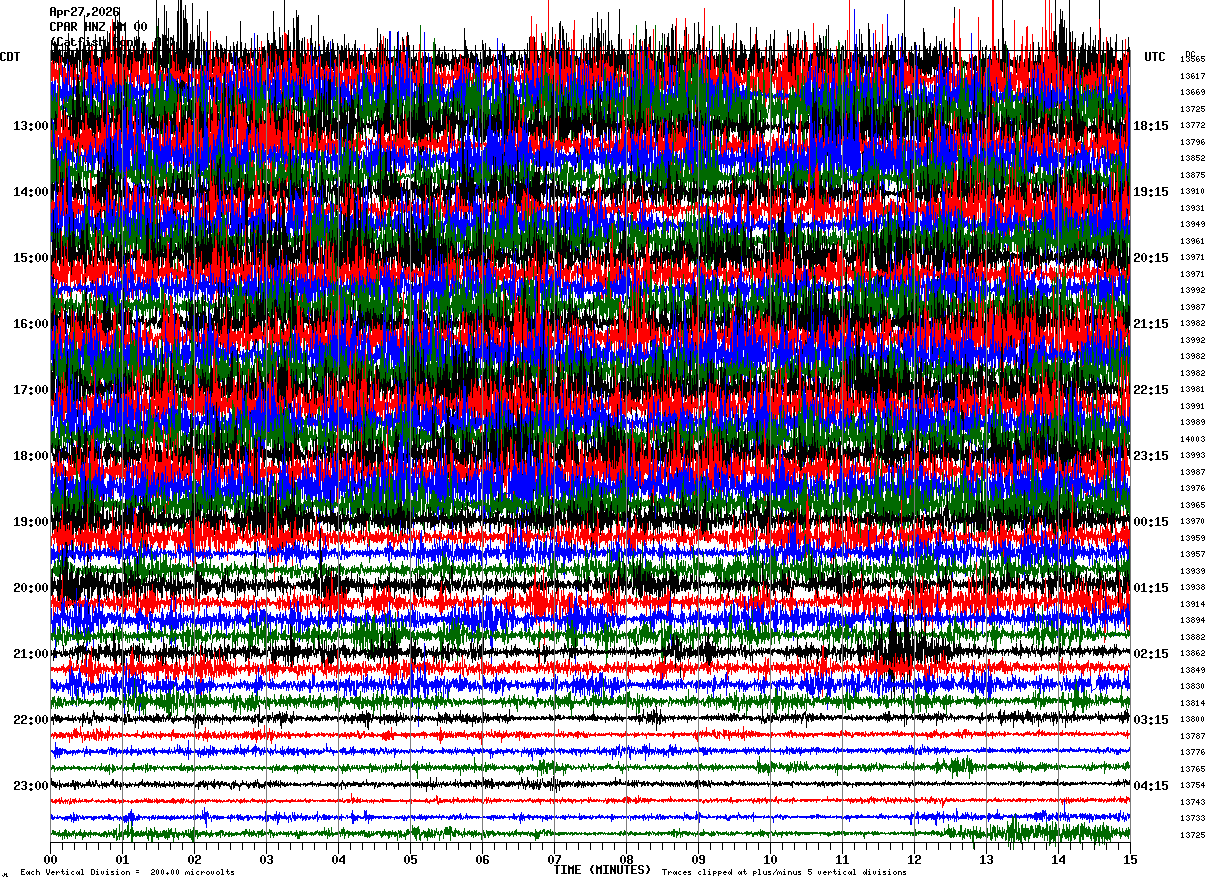Click the 00:15 UTC time label

coord(1151,522)
